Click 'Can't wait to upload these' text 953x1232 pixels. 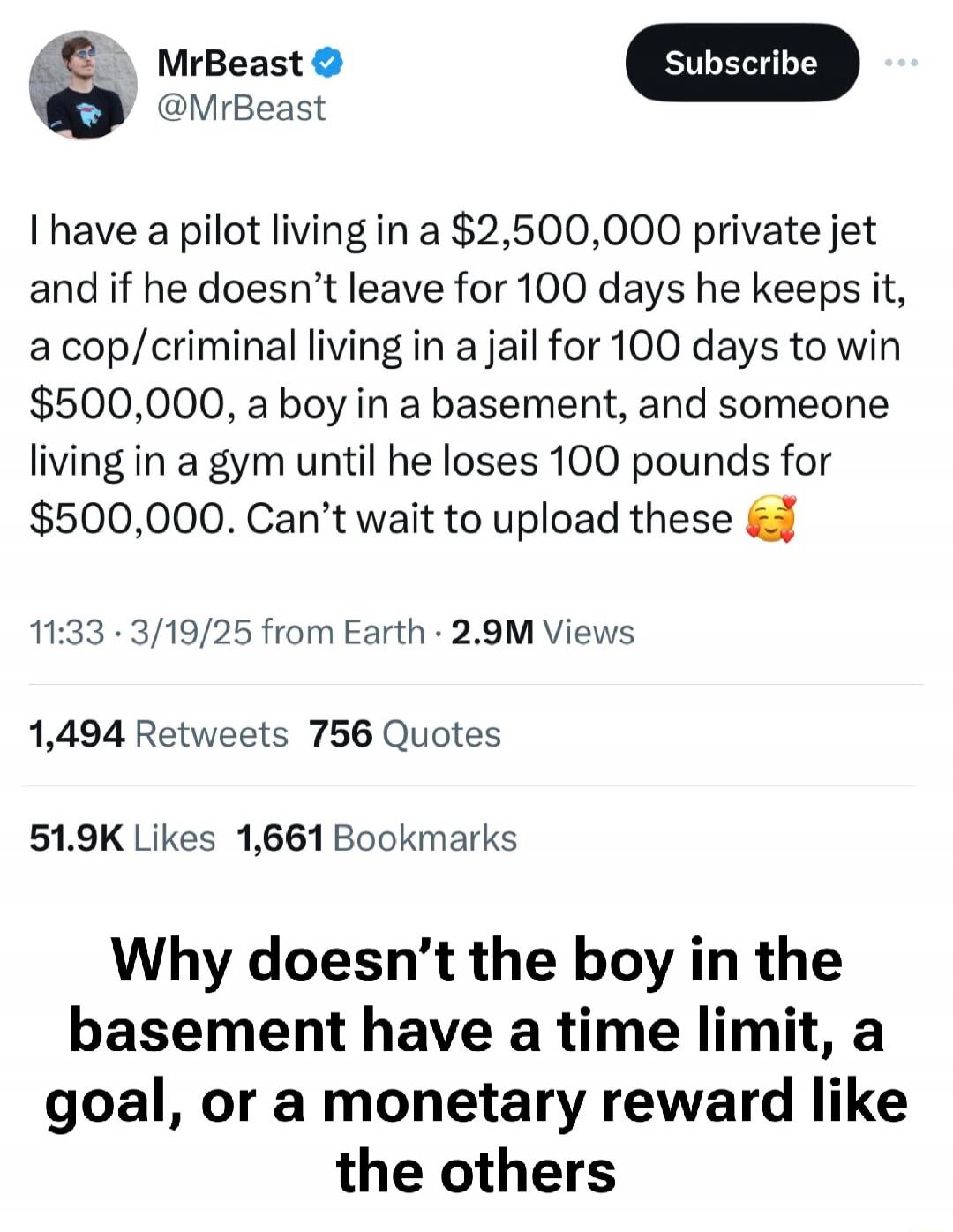(490, 519)
